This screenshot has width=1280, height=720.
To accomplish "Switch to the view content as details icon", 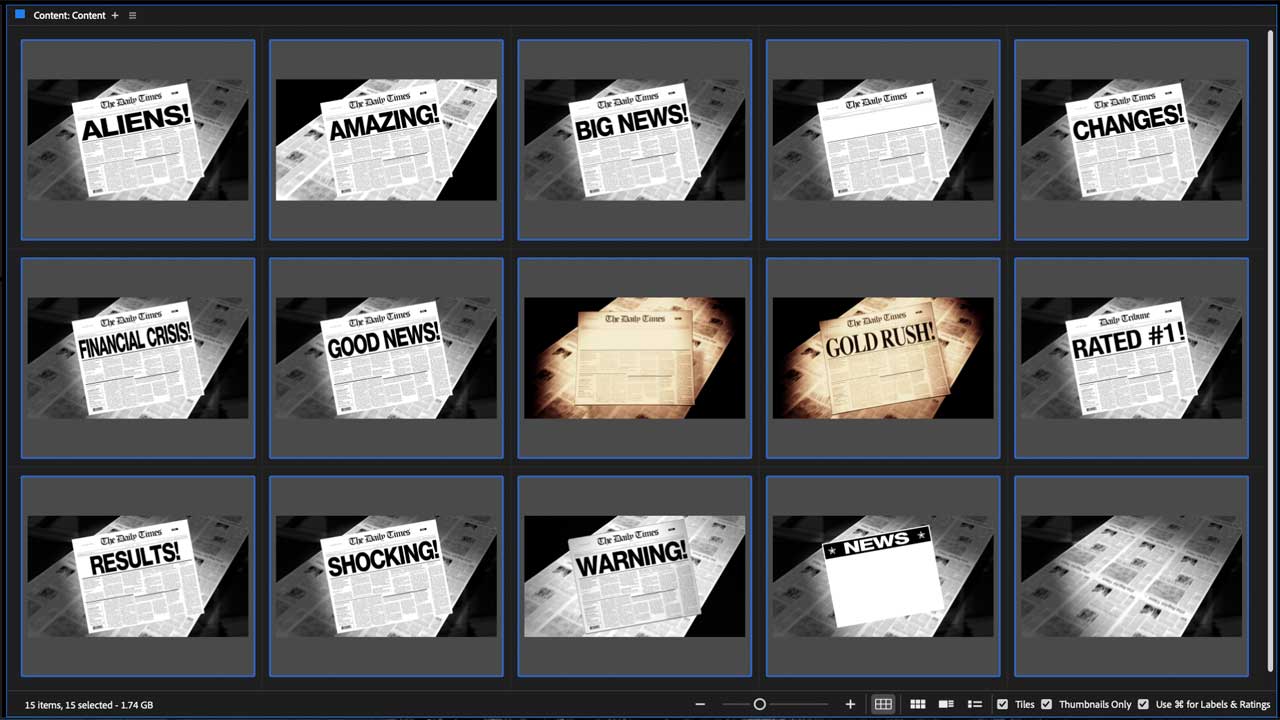I will (946, 704).
